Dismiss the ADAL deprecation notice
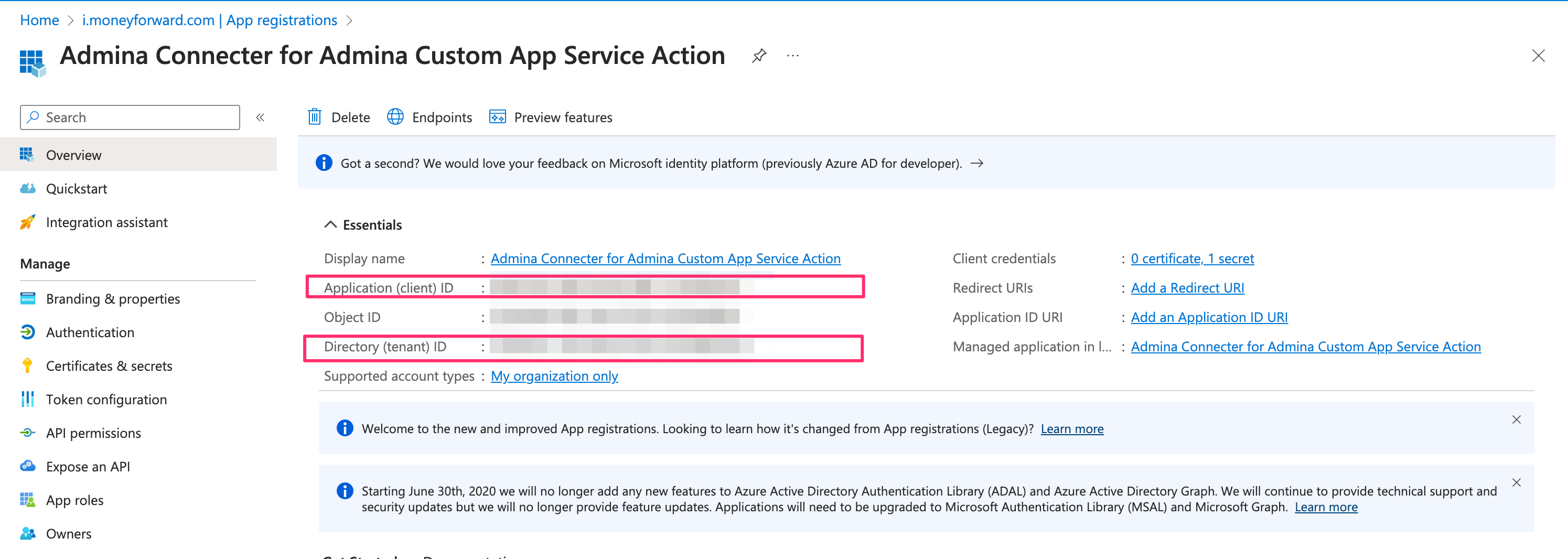 pyautogui.click(x=1516, y=482)
